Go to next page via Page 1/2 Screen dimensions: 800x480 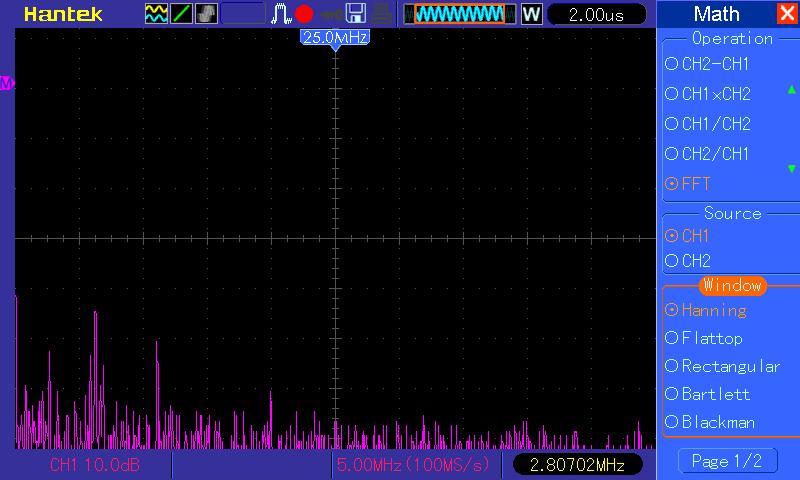pyautogui.click(x=727, y=461)
